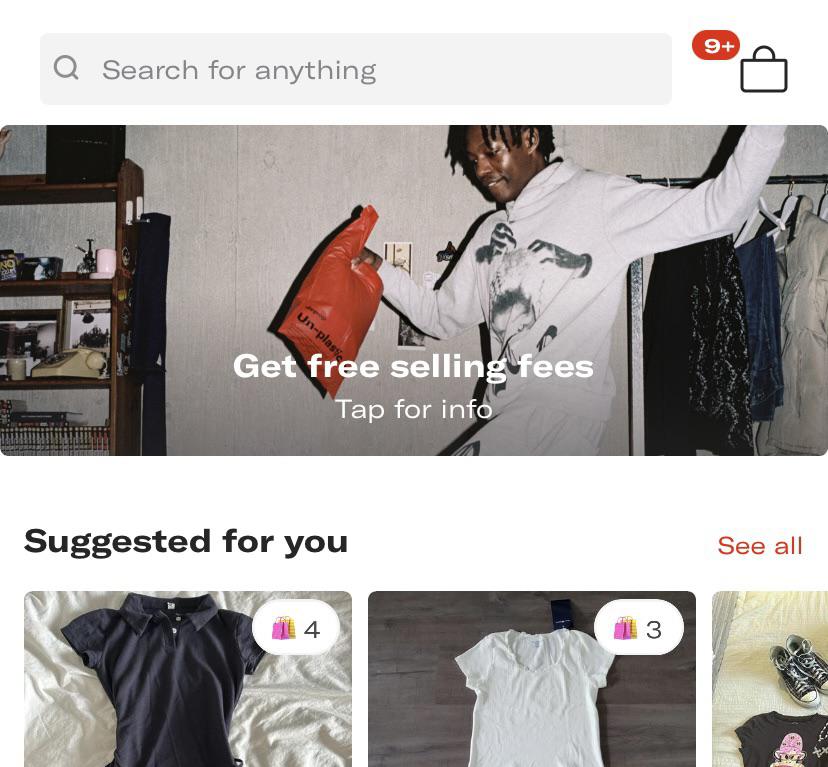Open the sneakers and graphic tee listing

(x=770, y=679)
